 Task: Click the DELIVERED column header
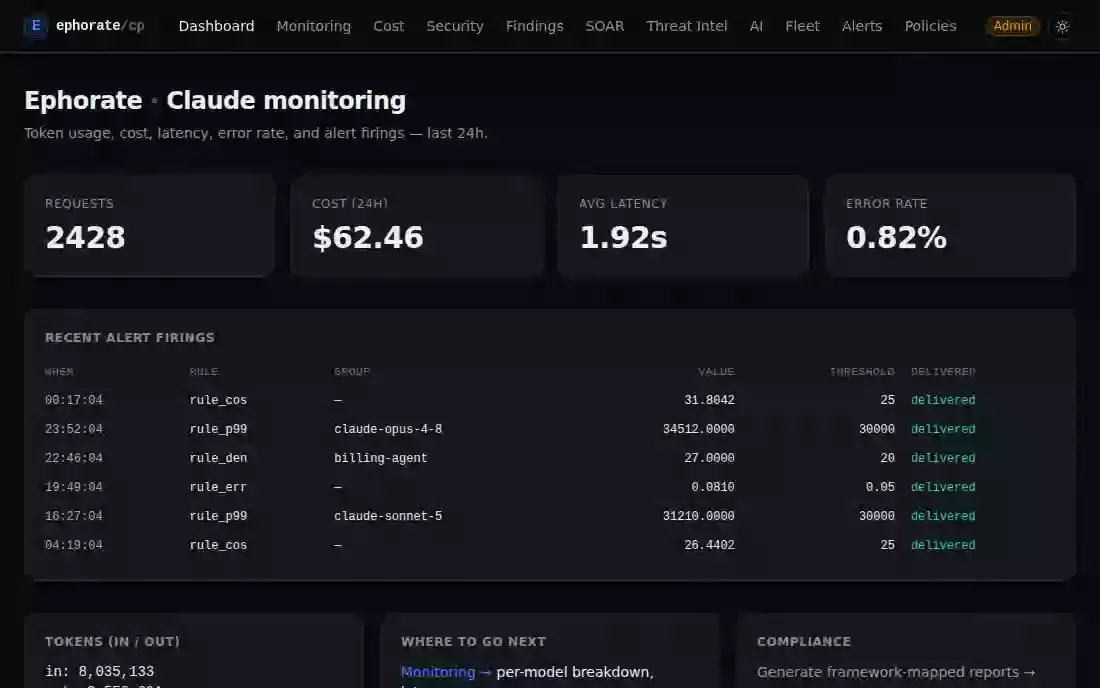pyautogui.click(x=943, y=372)
